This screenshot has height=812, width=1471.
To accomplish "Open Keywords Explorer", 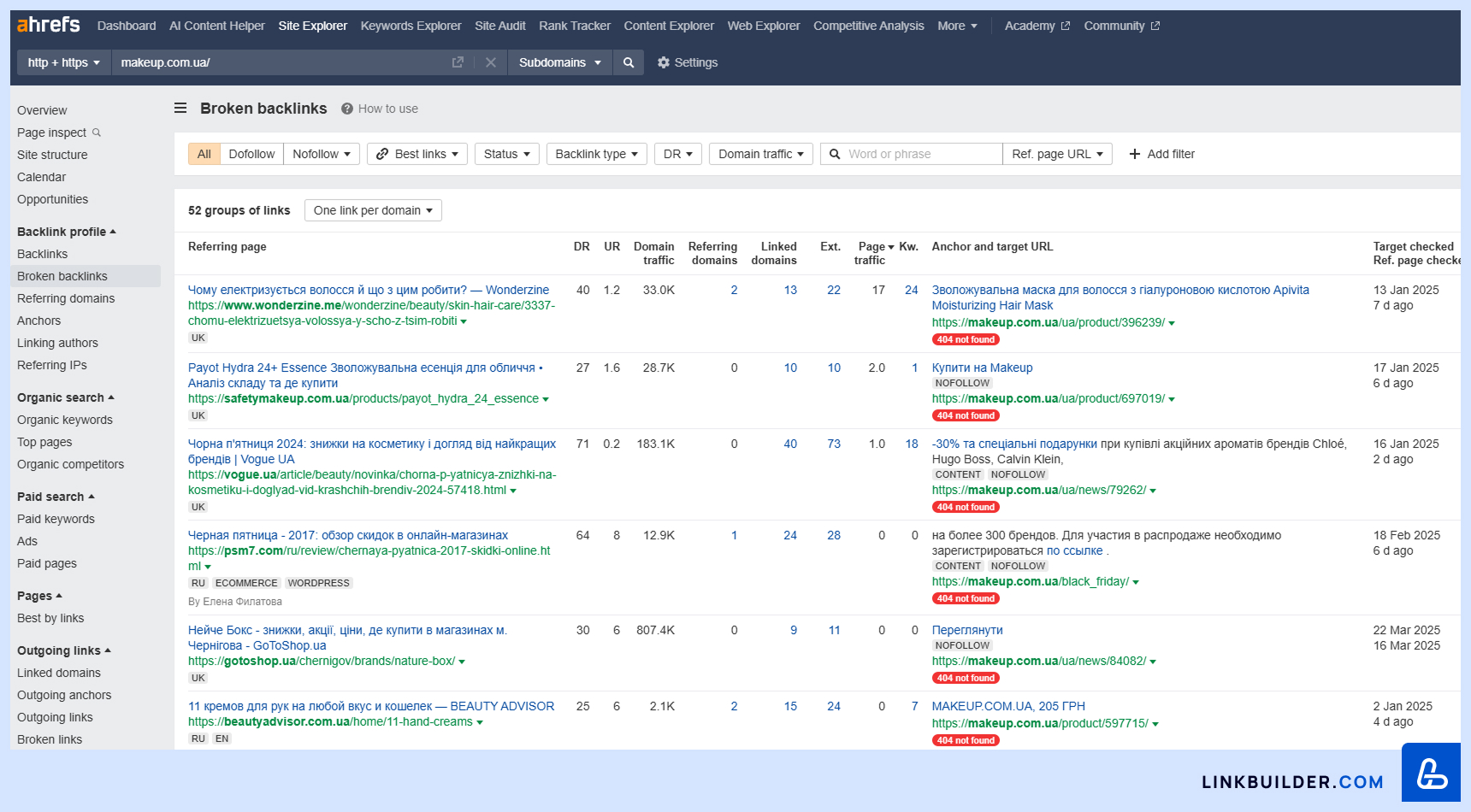I will tap(411, 26).
